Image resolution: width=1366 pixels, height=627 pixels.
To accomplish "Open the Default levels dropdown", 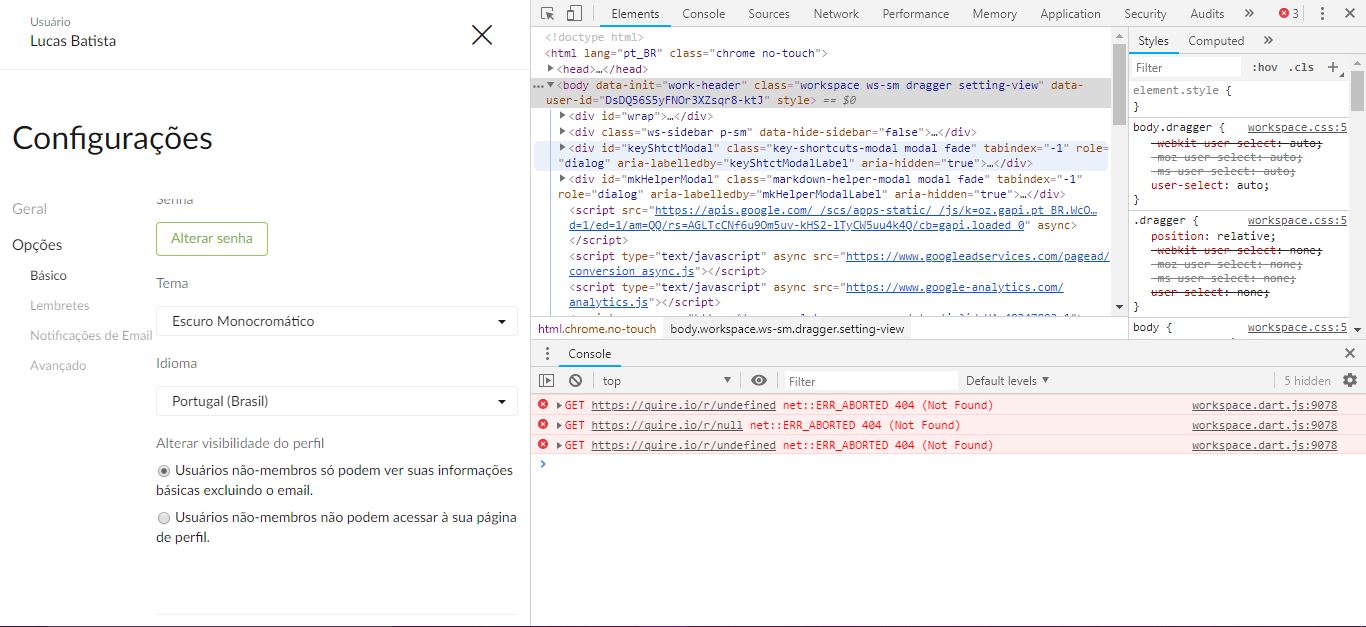I will pos(1008,381).
